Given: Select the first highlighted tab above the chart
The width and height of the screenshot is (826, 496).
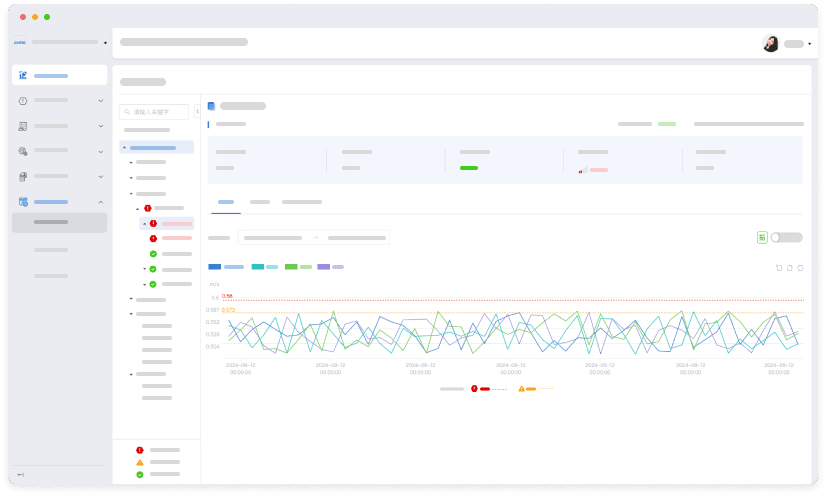Looking at the screenshot, I should tap(226, 202).
